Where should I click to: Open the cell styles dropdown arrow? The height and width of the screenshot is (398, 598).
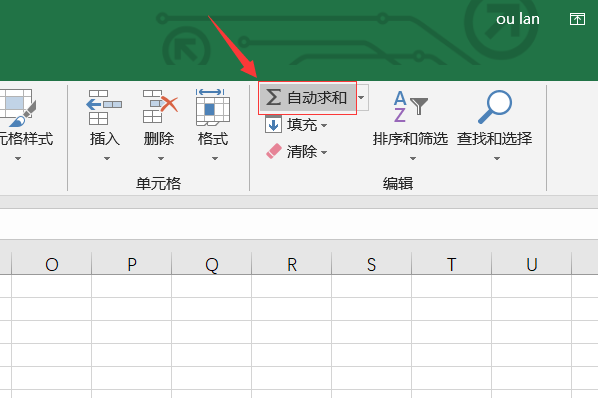(x=18, y=158)
